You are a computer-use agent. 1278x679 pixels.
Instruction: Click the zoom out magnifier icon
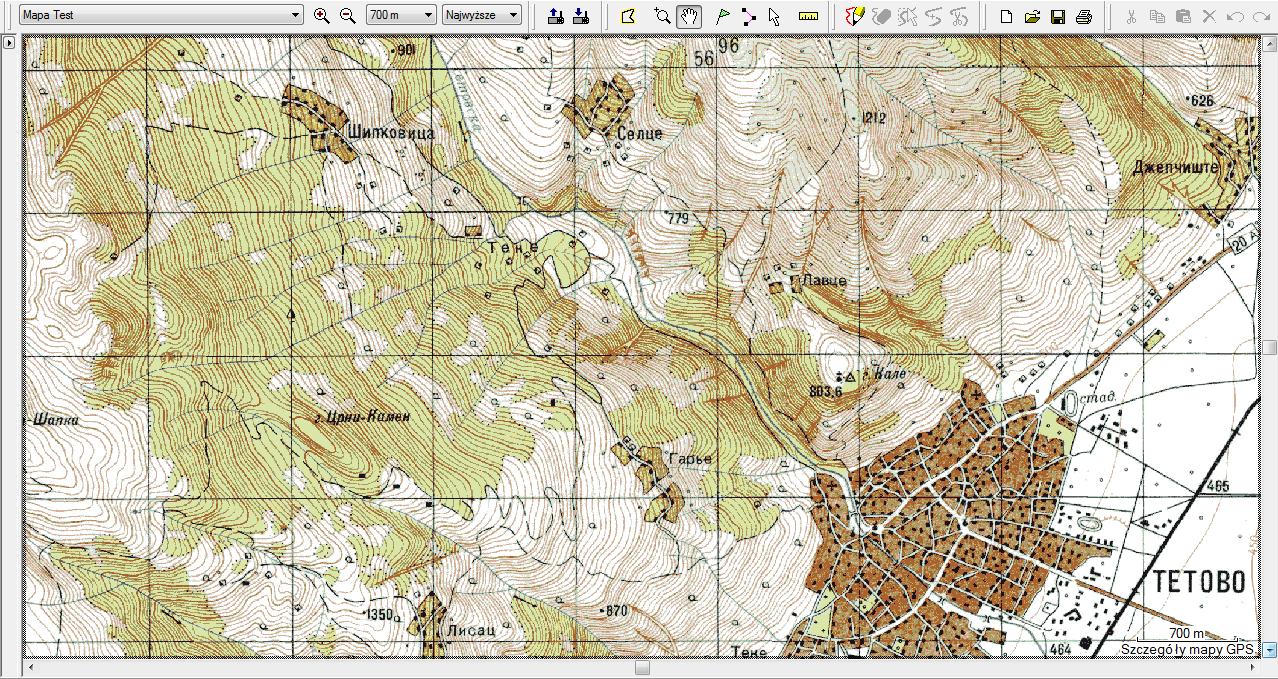347,15
